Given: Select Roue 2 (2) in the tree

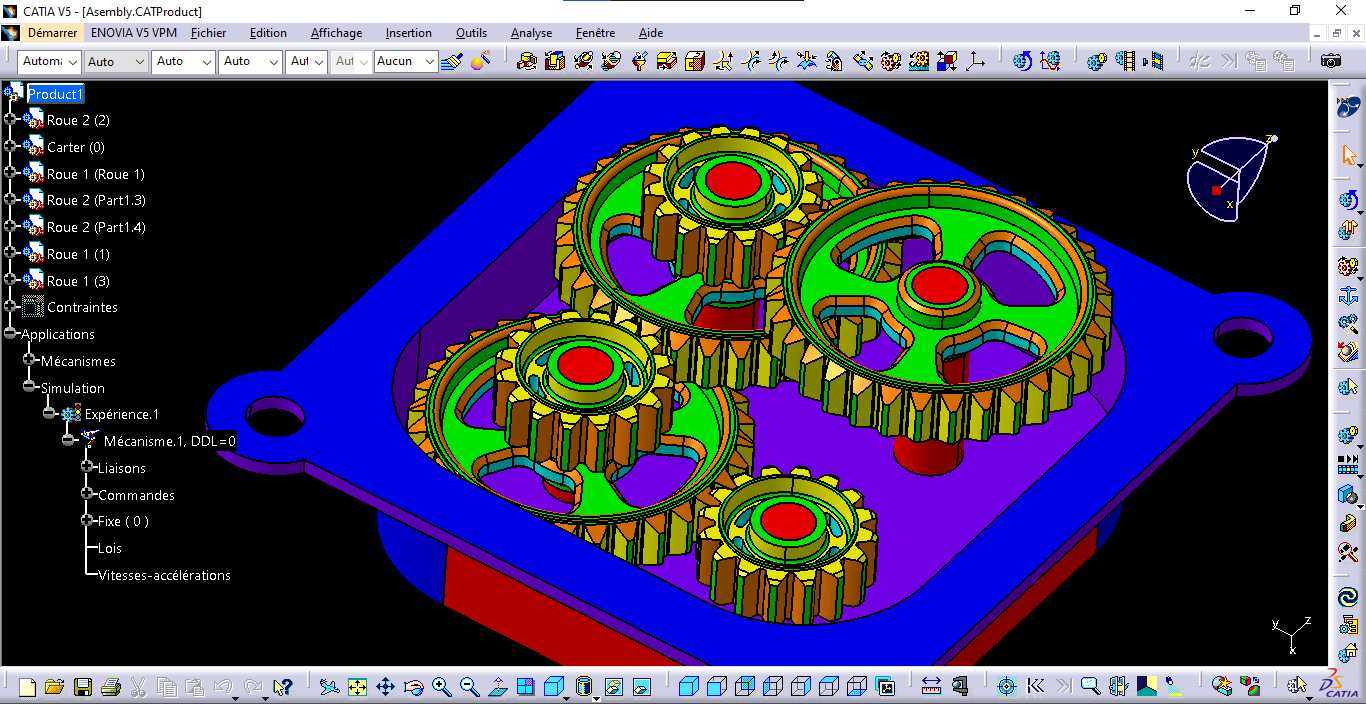Looking at the screenshot, I should coord(78,120).
